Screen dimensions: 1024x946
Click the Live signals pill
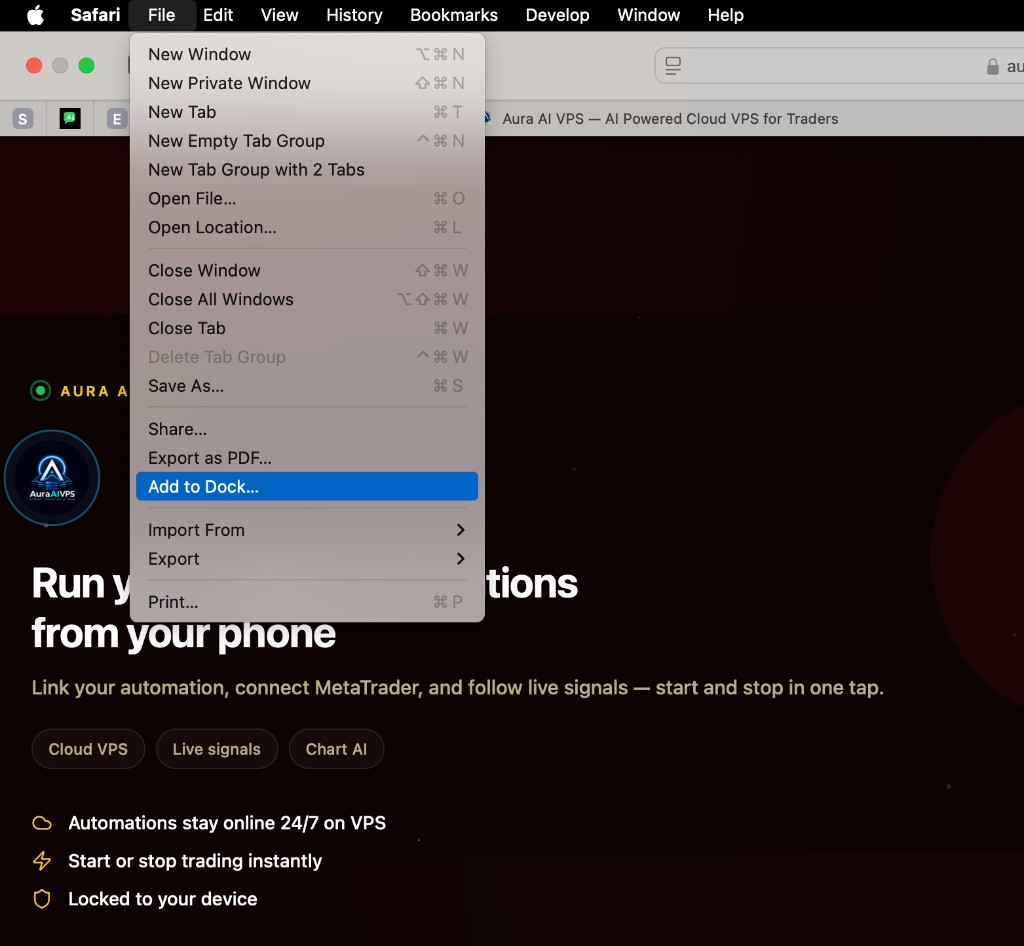point(217,749)
